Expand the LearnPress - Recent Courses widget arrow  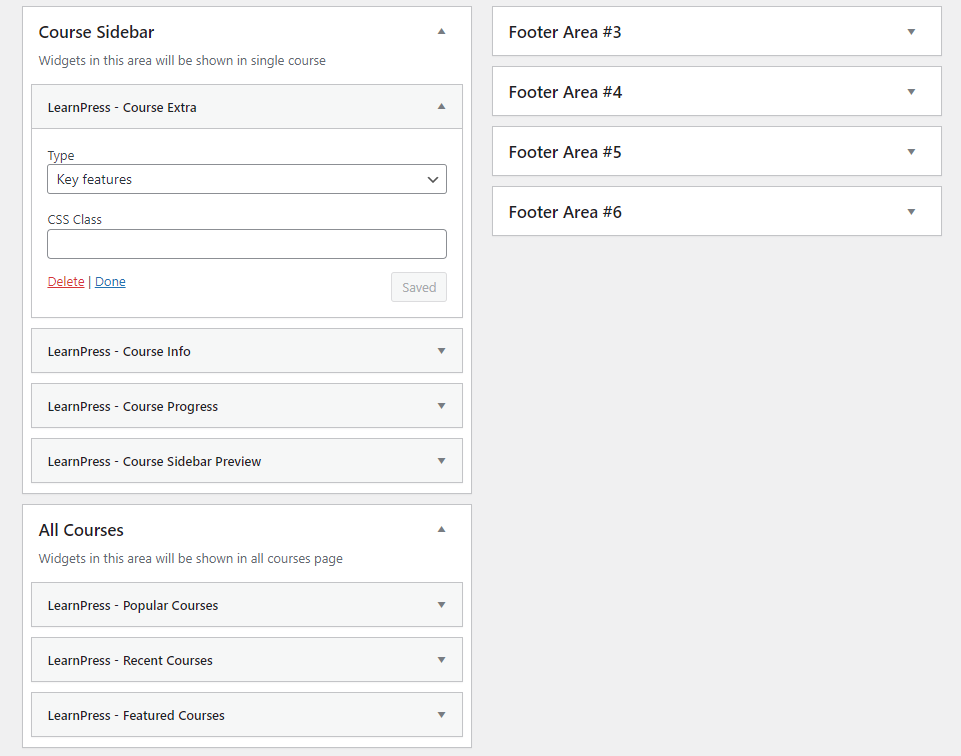[441, 660]
